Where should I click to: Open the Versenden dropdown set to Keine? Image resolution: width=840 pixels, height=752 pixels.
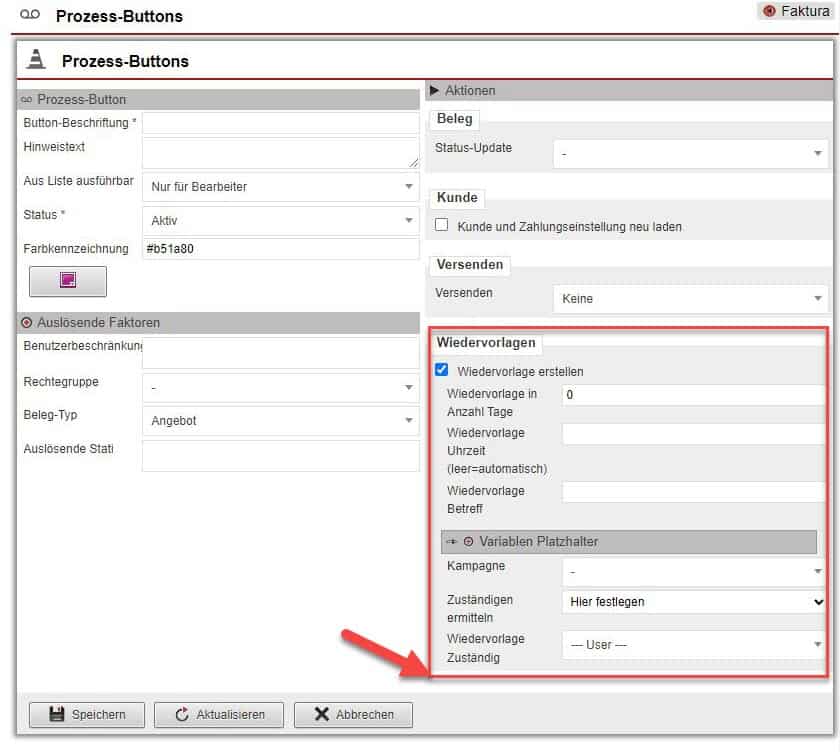690,298
